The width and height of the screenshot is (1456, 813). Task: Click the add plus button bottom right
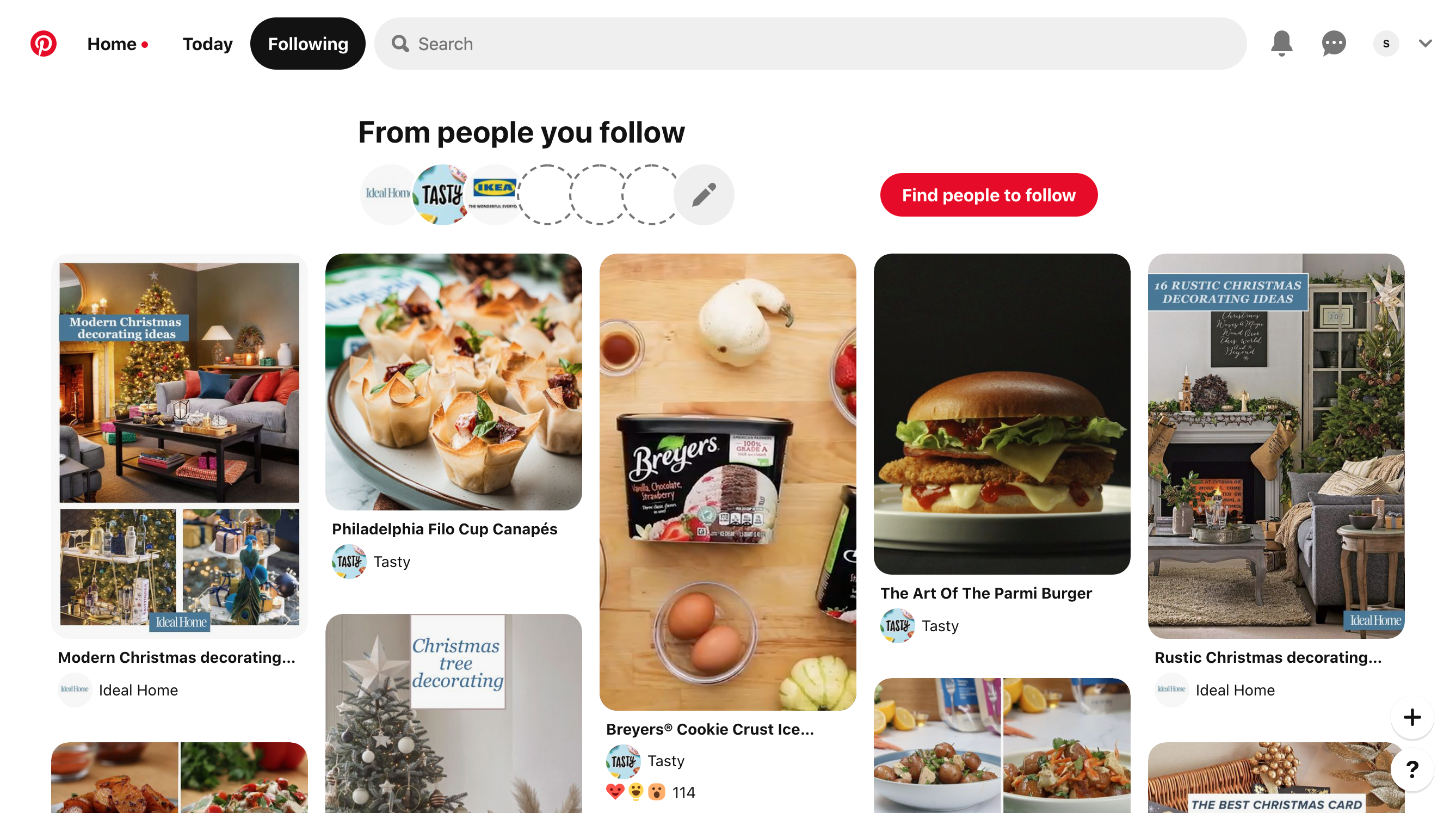pyautogui.click(x=1412, y=717)
